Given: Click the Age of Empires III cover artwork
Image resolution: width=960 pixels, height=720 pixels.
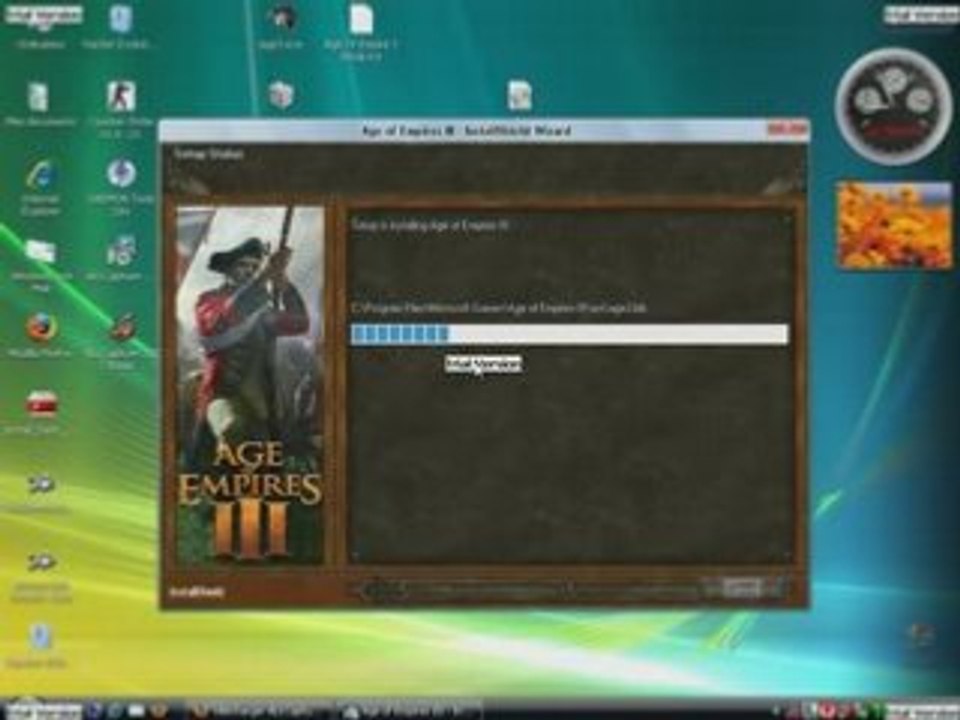Looking at the screenshot, I should [250, 384].
